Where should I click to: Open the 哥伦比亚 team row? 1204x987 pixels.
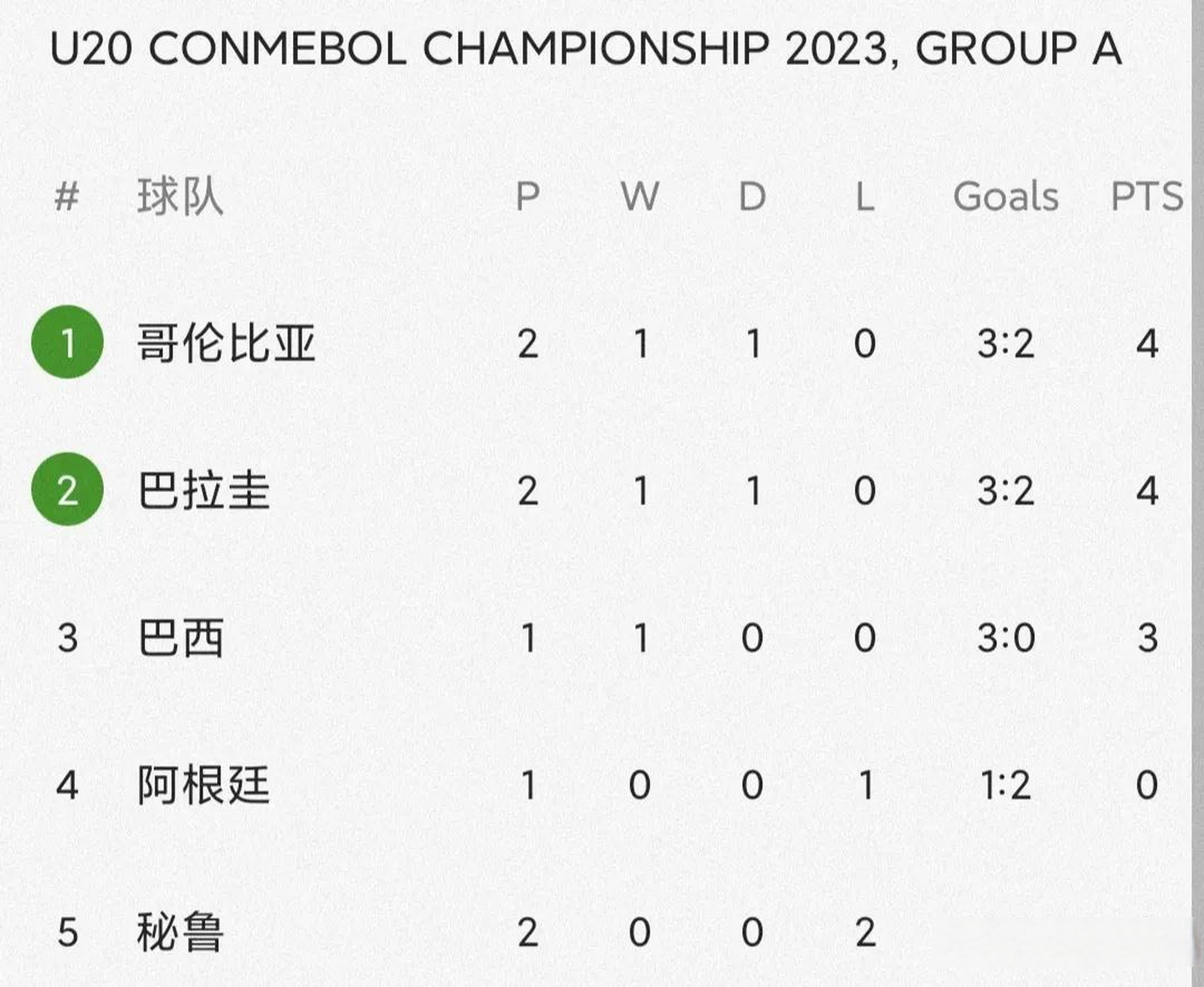(x=226, y=343)
